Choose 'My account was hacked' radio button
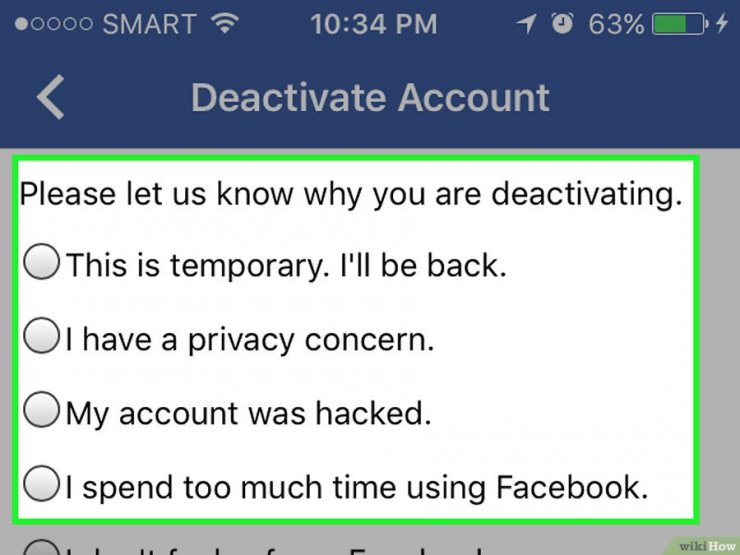This screenshot has width=740, height=555. click(42, 409)
